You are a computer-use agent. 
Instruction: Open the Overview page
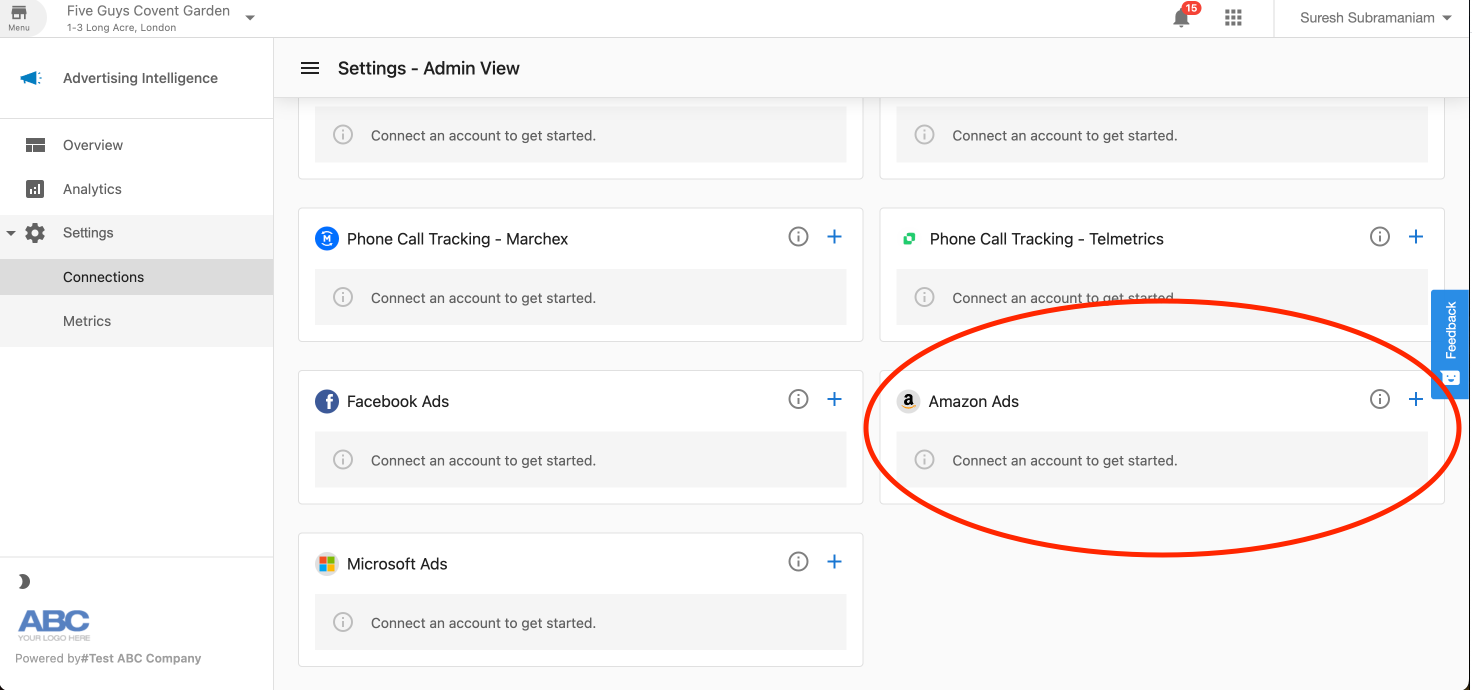pyautogui.click(x=93, y=145)
